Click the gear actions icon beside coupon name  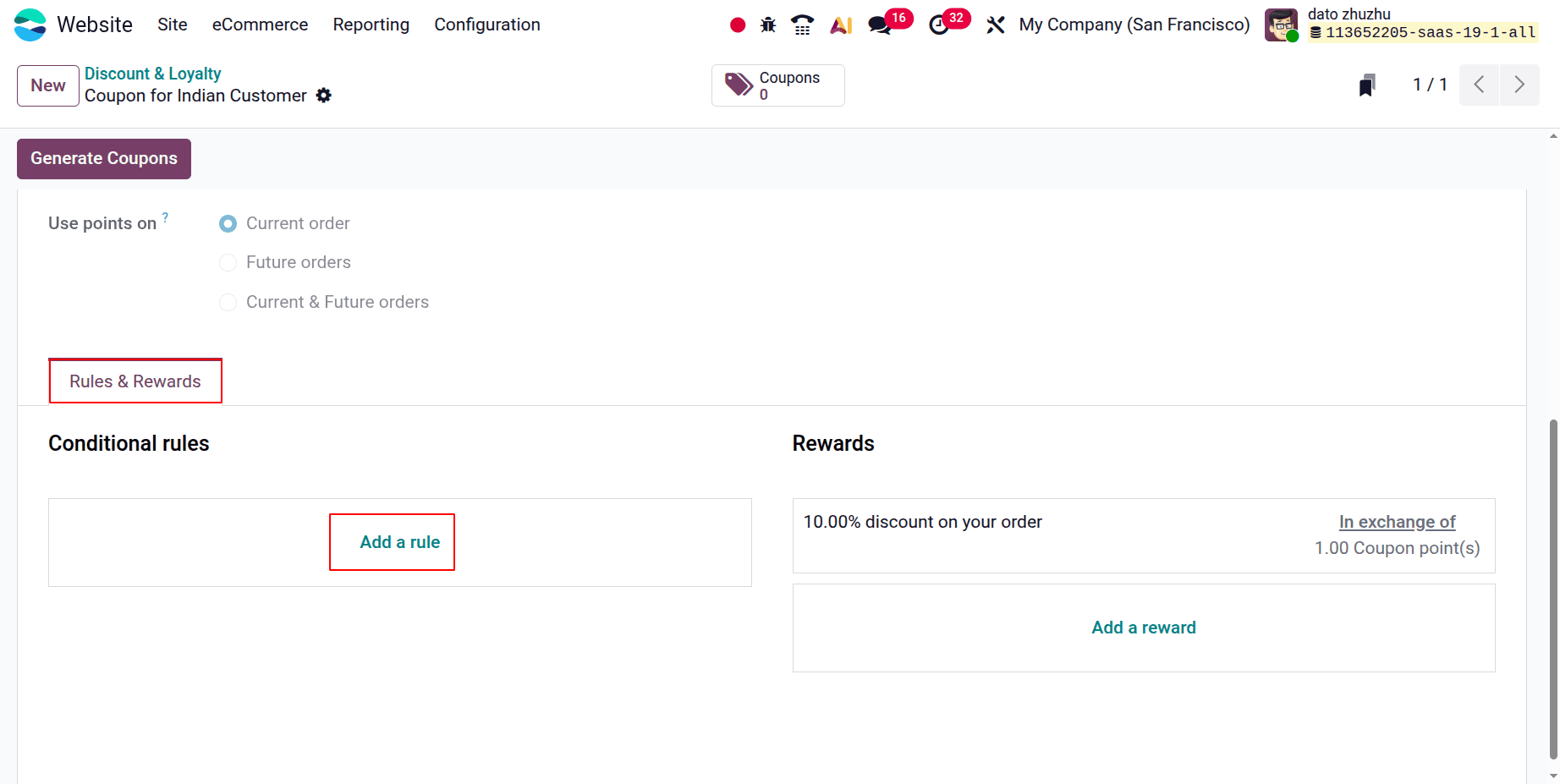pos(324,96)
